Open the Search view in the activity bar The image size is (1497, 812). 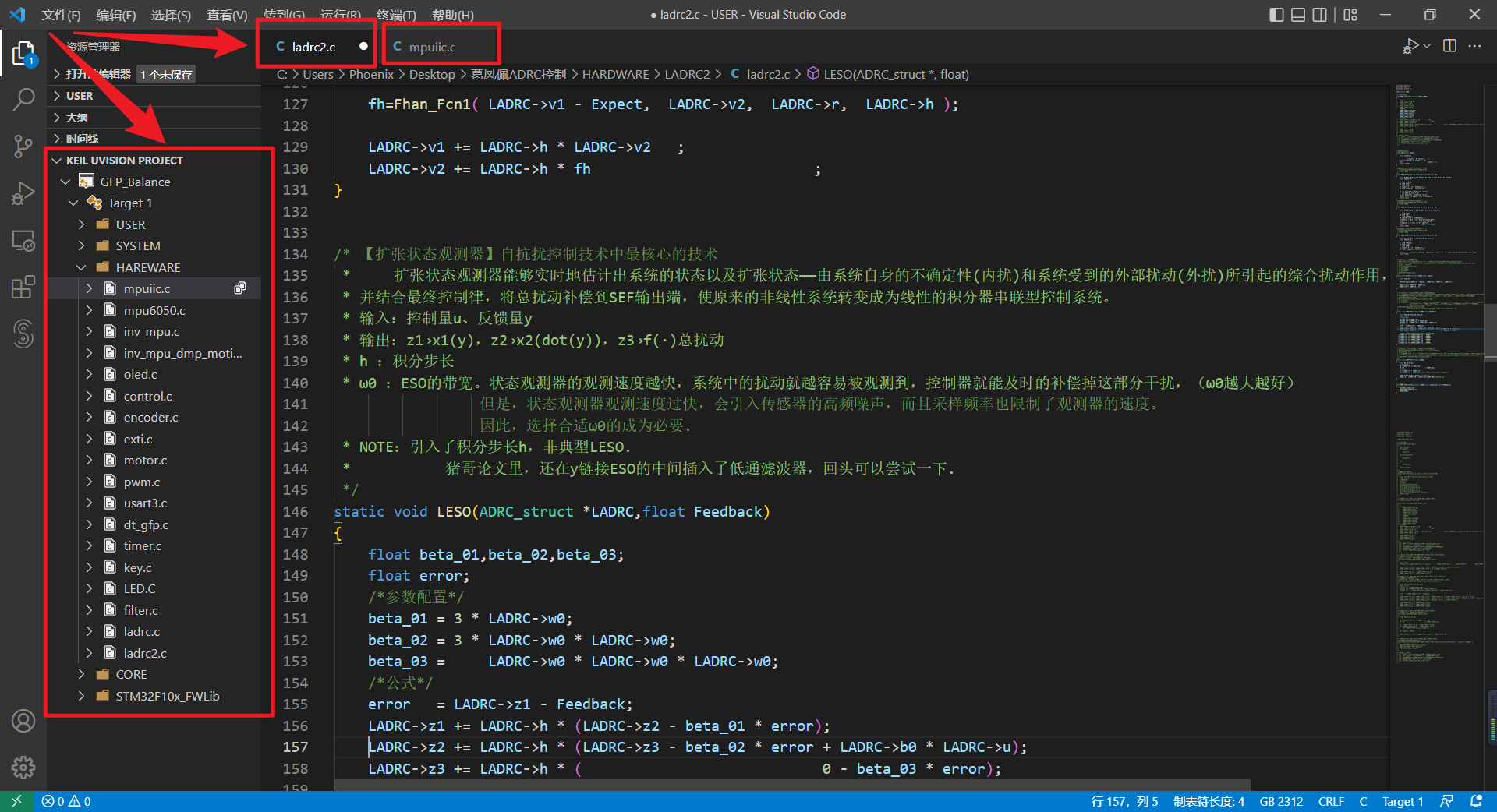(23, 100)
